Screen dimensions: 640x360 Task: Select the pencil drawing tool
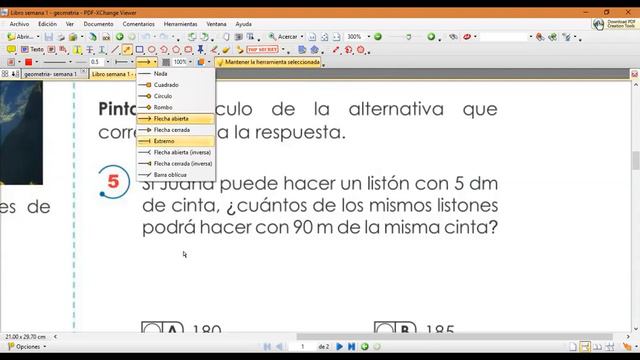pyautogui.click(x=214, y=50)
